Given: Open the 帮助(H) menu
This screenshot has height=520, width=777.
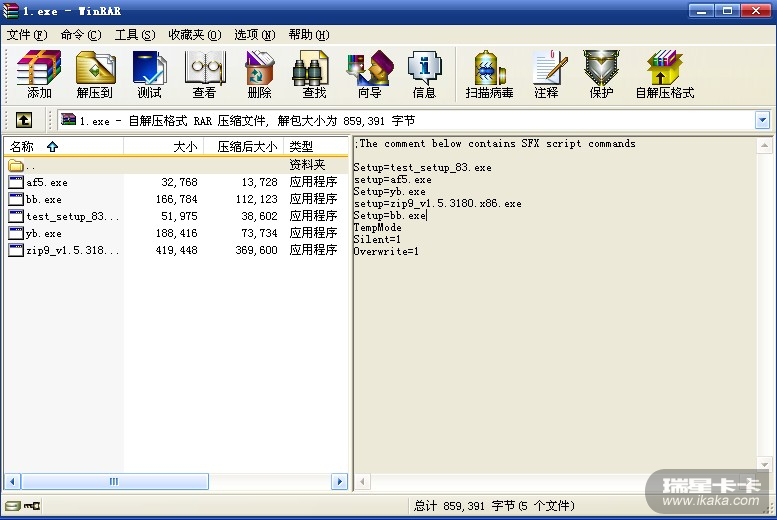Looking at the screenshot, I should (x=309, y=35).
